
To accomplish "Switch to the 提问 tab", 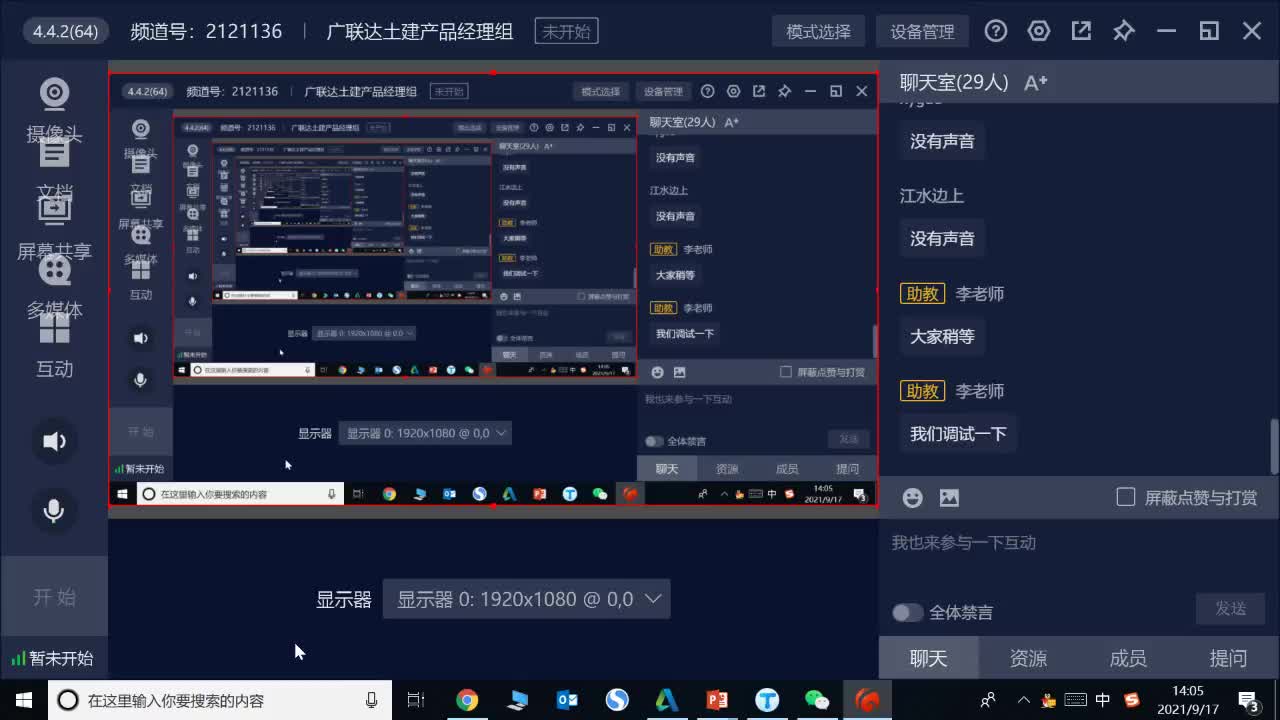I will pos(1228,658).
